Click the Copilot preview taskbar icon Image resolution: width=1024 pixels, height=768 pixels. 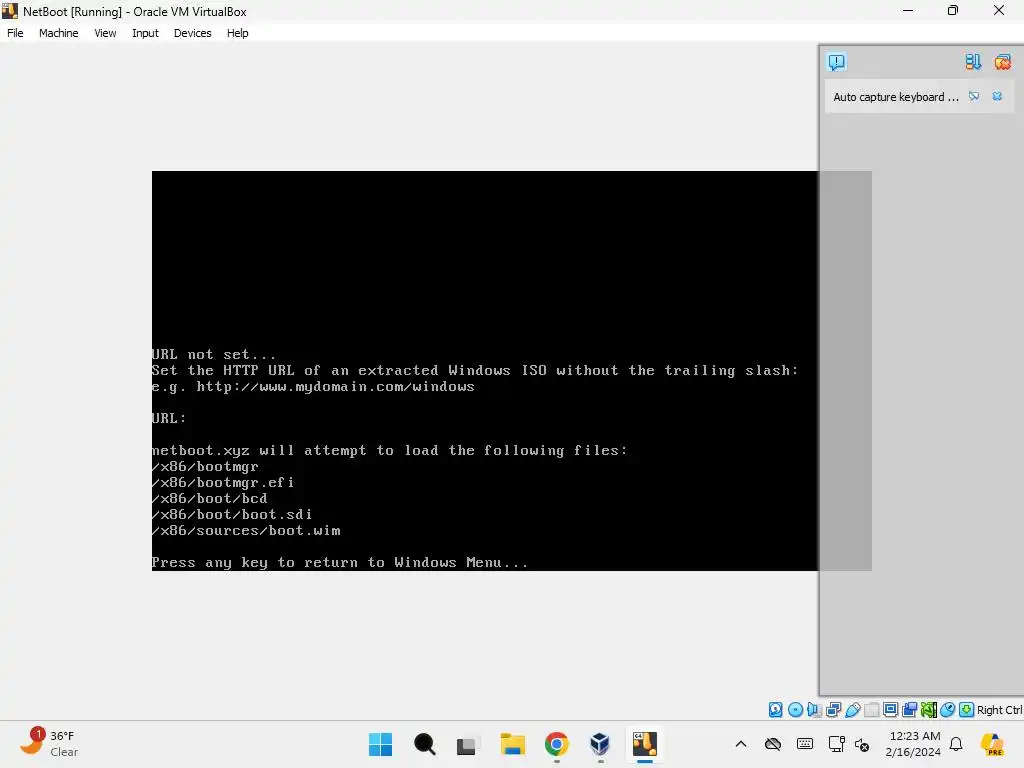(993, 744)
